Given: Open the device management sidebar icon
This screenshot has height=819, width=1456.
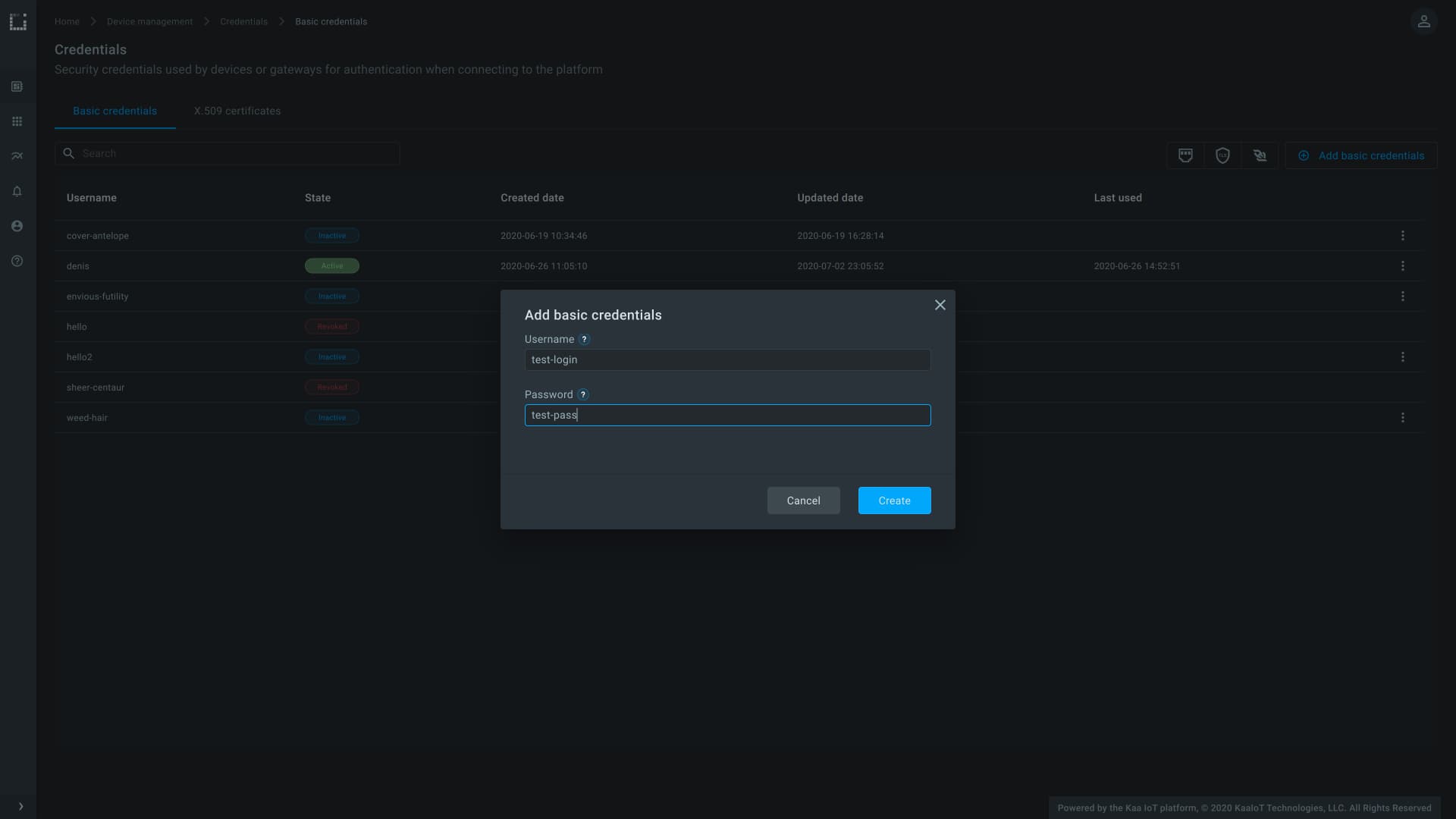Looking at the screenshot, I should point(17,86).
